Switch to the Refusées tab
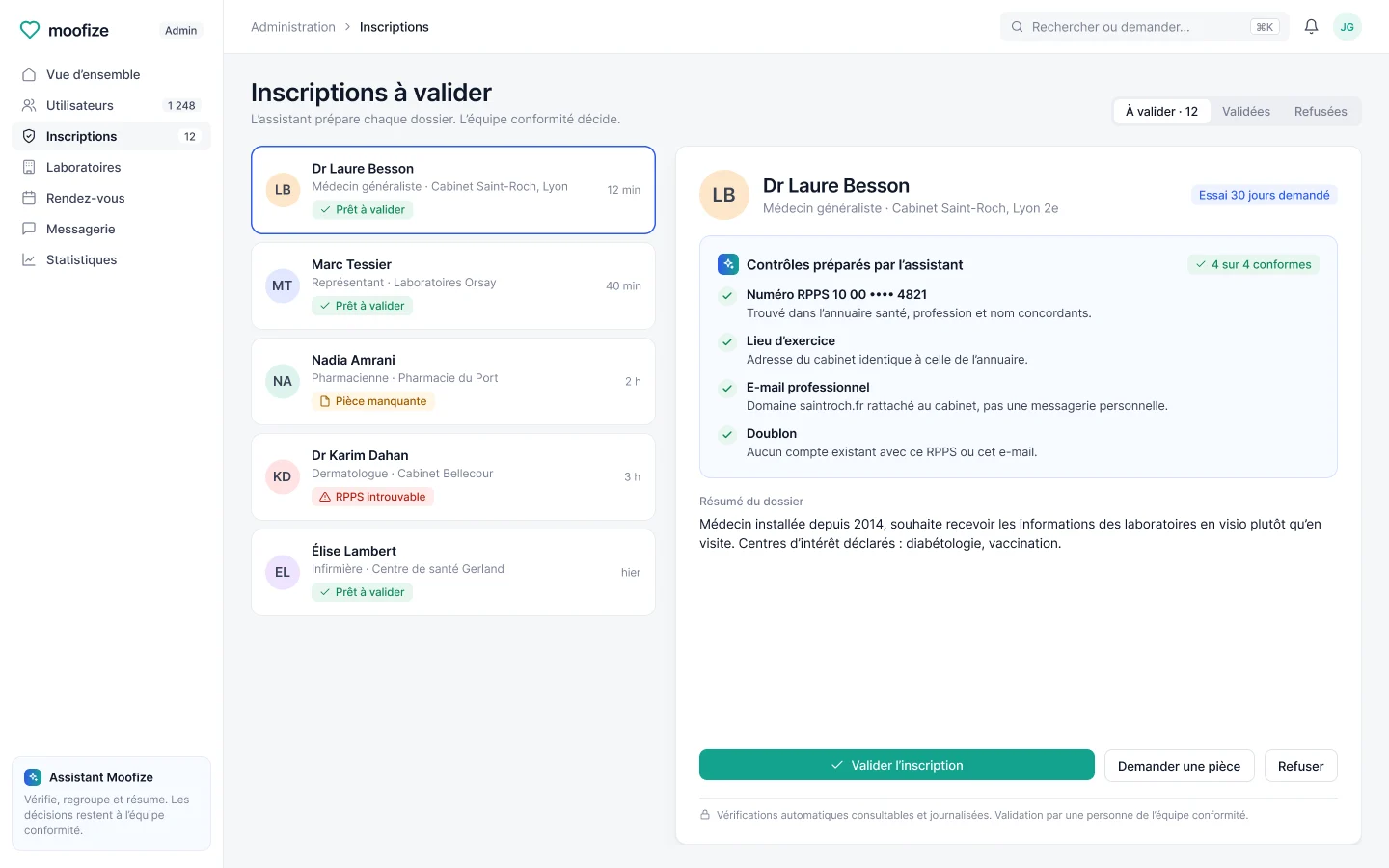 [x=1320, y=112]
